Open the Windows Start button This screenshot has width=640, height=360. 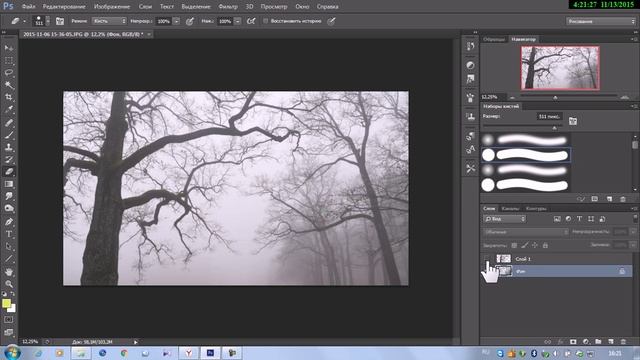click(x=12, y=353)
